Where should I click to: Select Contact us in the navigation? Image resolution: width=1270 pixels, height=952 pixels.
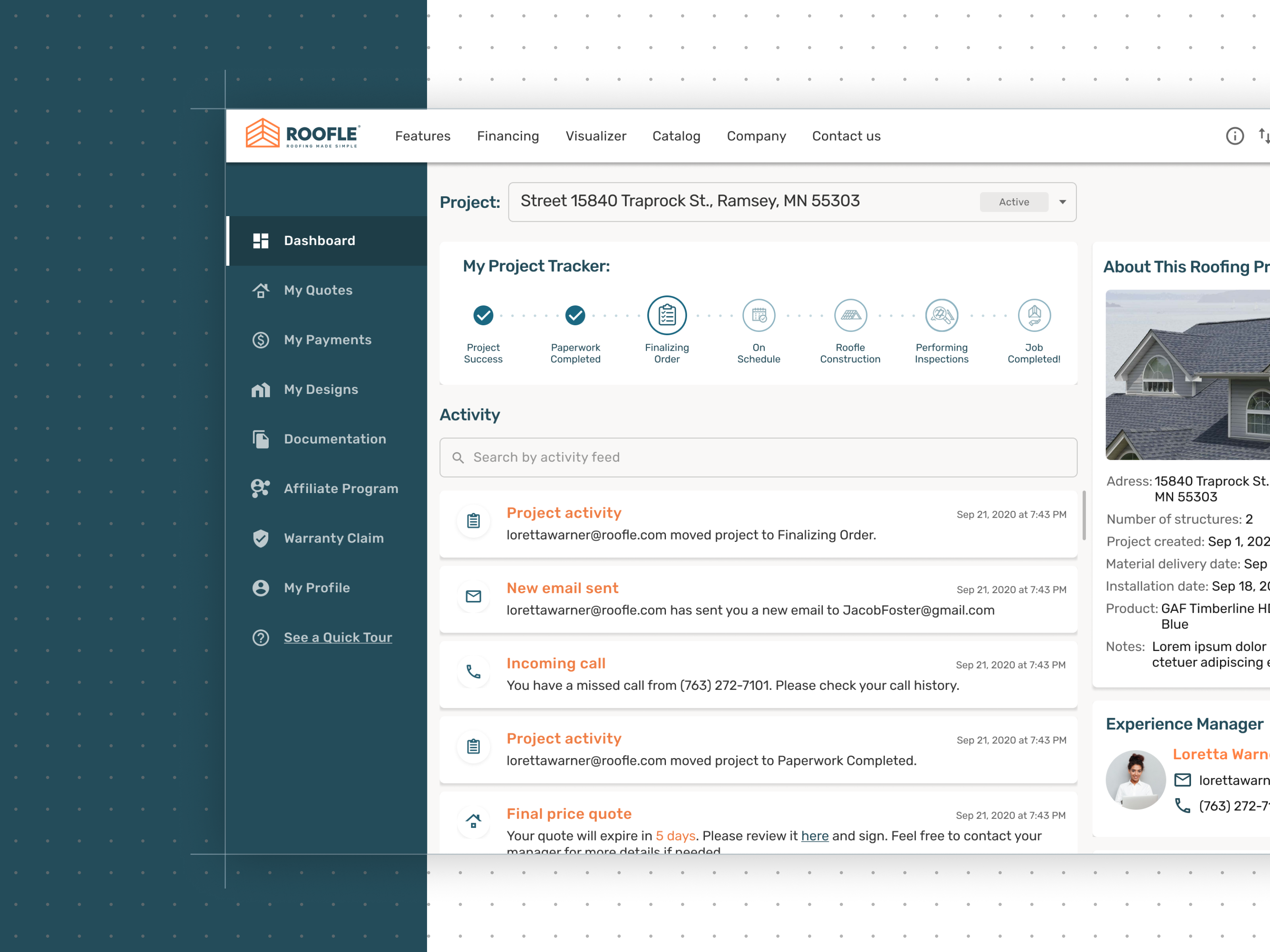click(846, 136)
